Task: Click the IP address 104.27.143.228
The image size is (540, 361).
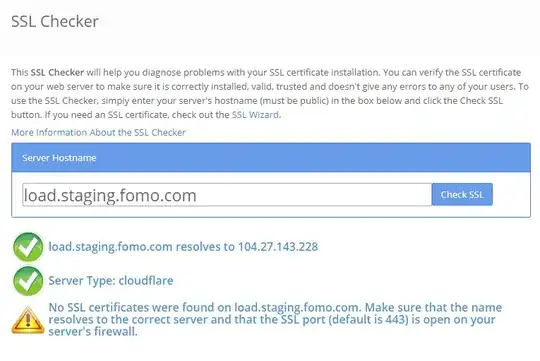Action: [278, 247]
